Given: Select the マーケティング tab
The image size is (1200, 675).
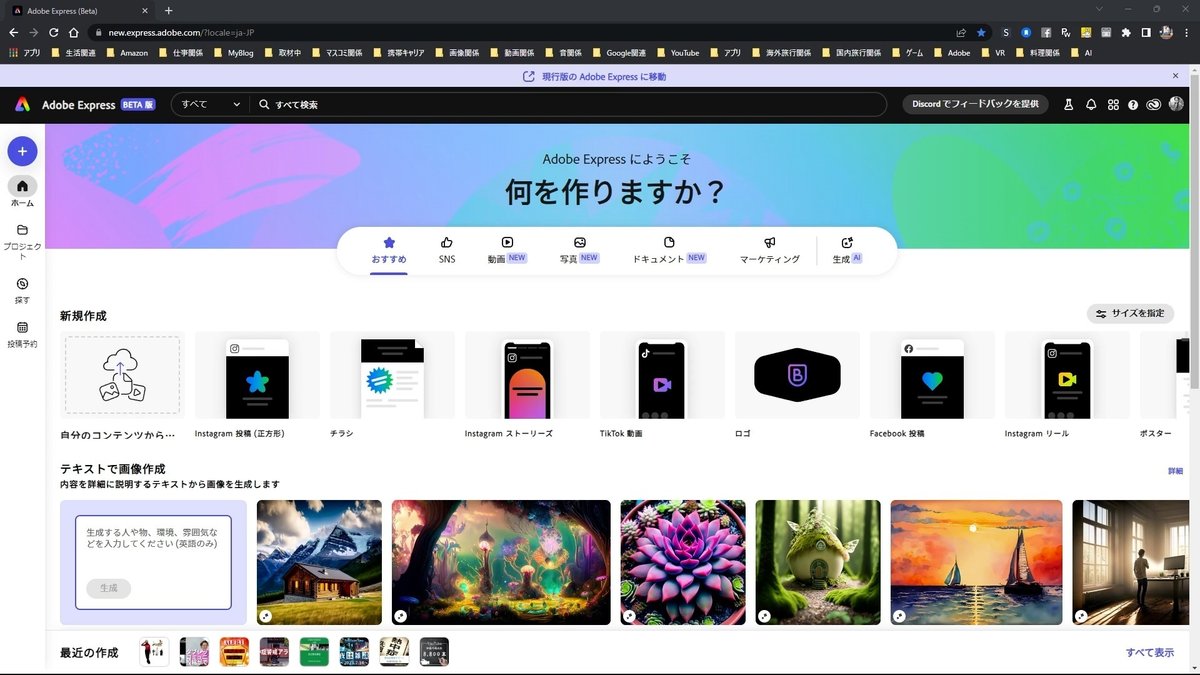Looking at the screenshot, I should click(x=769, y=250).
